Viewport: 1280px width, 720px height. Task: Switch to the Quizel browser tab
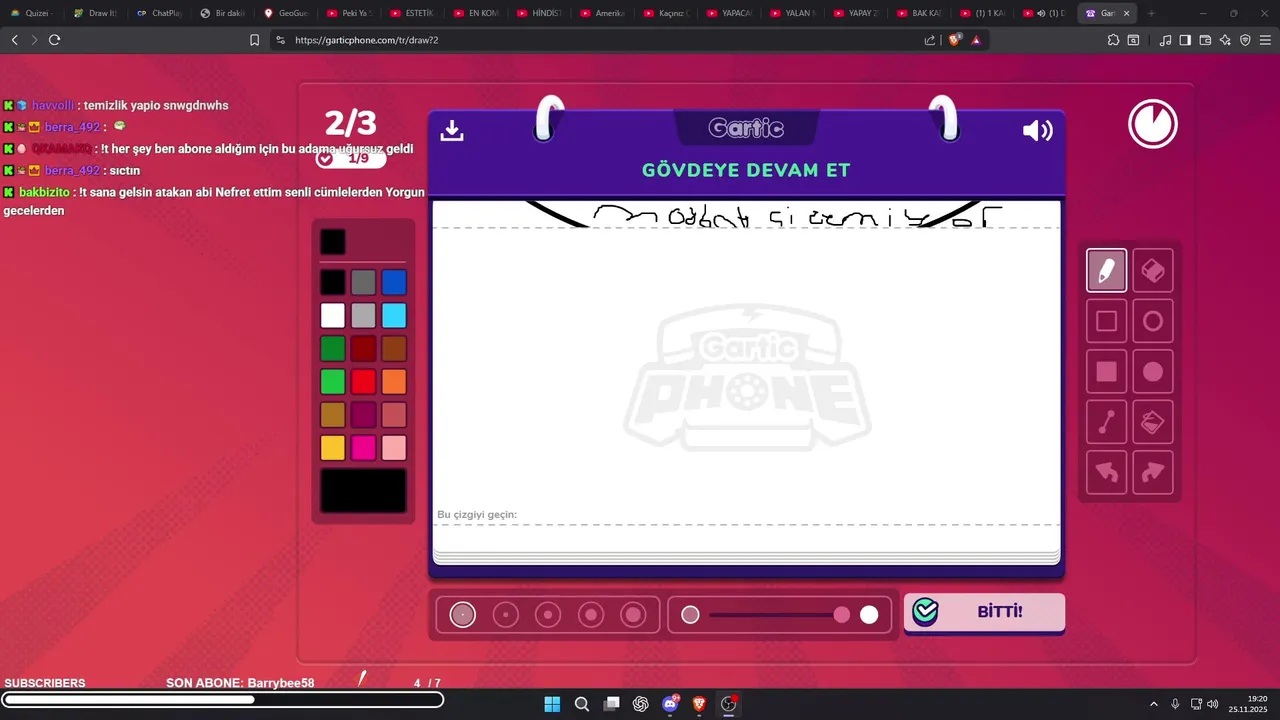coord(33,13)
